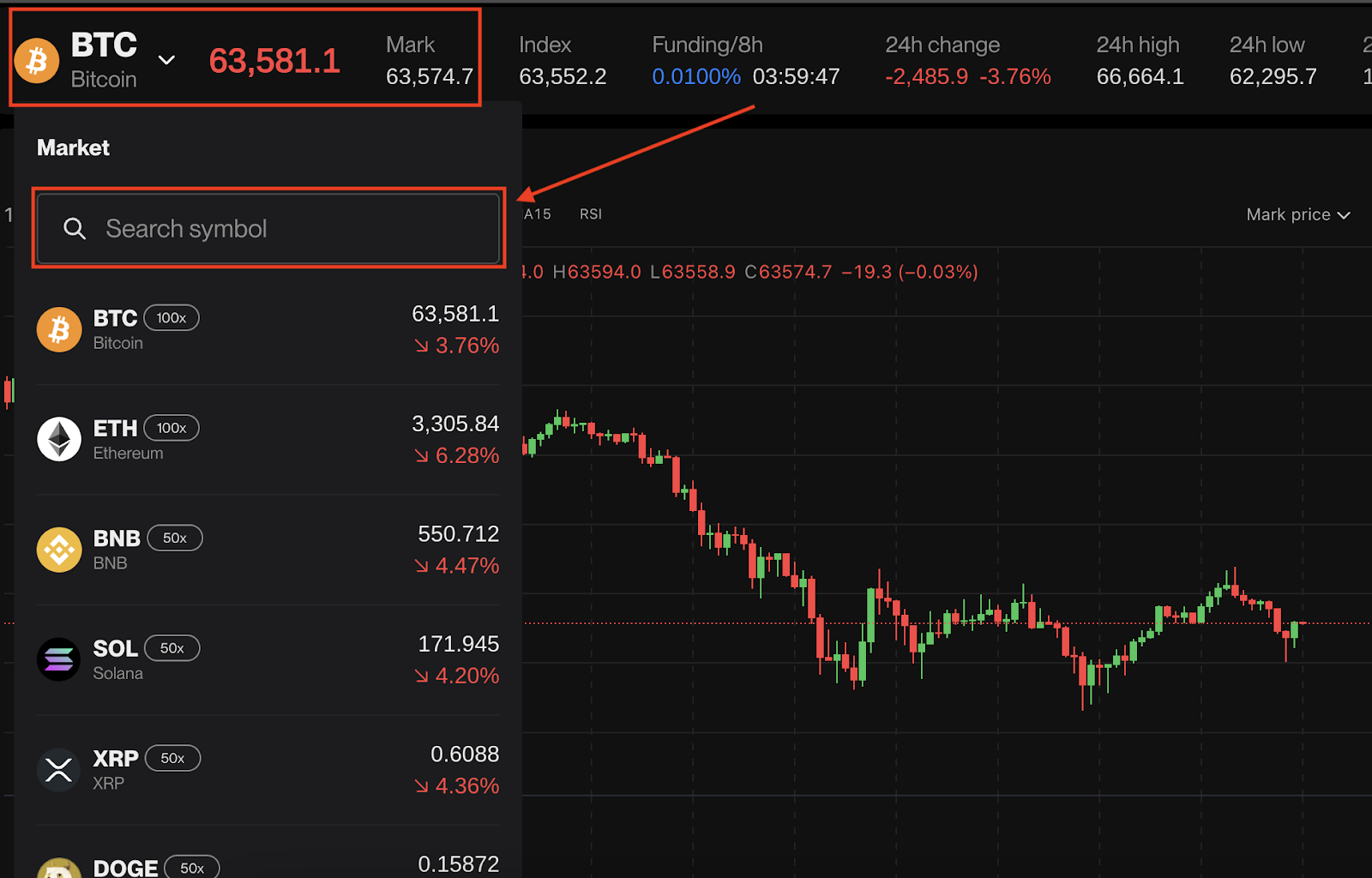Screen dimensions: 1372x878
Task: Click the Market panel heading
Action: tap(74, 147)
